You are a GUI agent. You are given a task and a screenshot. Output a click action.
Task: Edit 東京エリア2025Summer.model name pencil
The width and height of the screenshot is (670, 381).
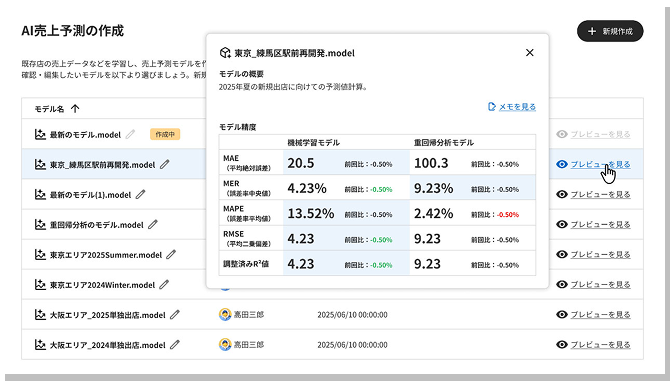pyautogui.click(x=171, y=255)
